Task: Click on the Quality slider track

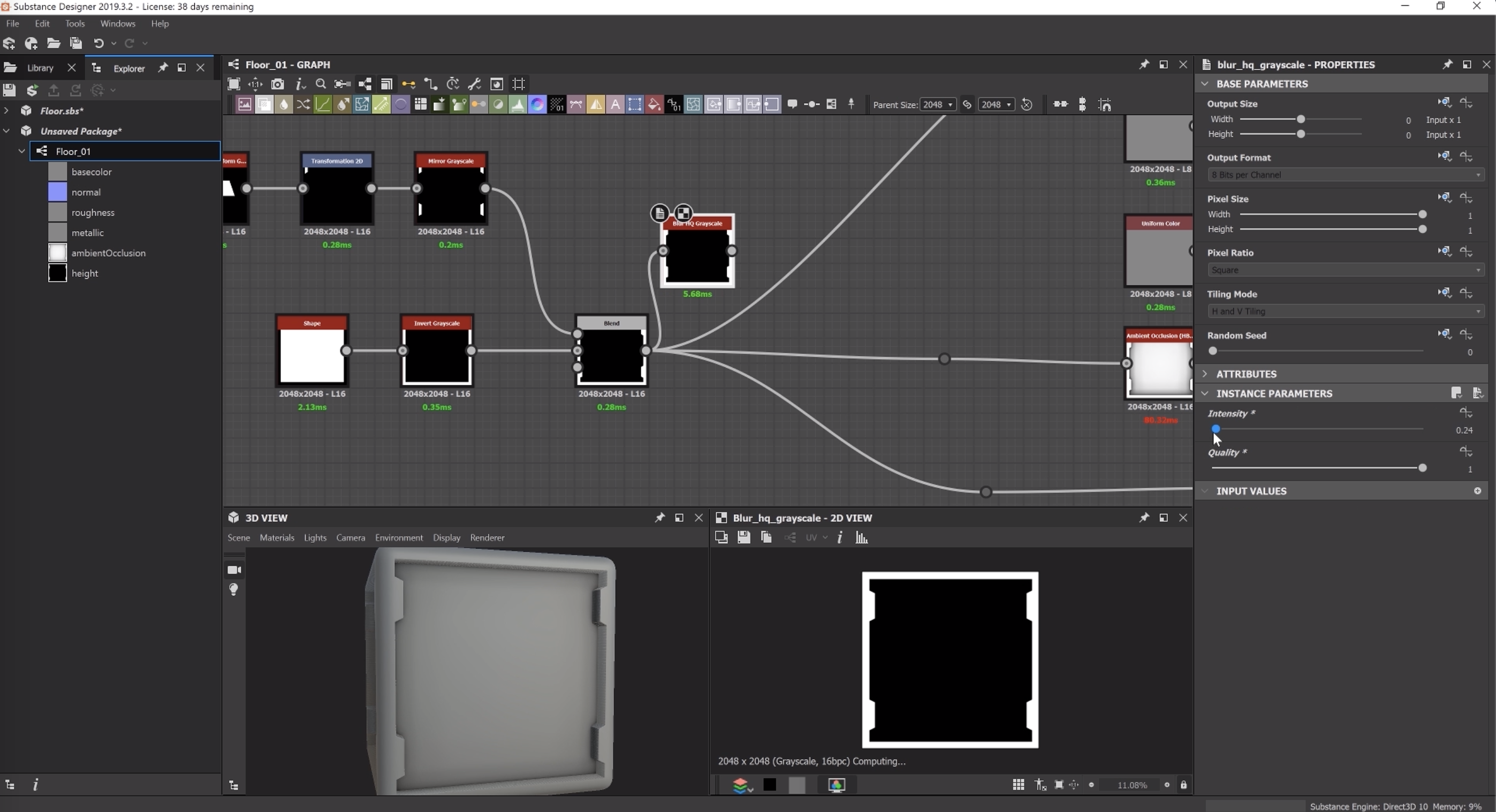Action: pos(1317,468)
